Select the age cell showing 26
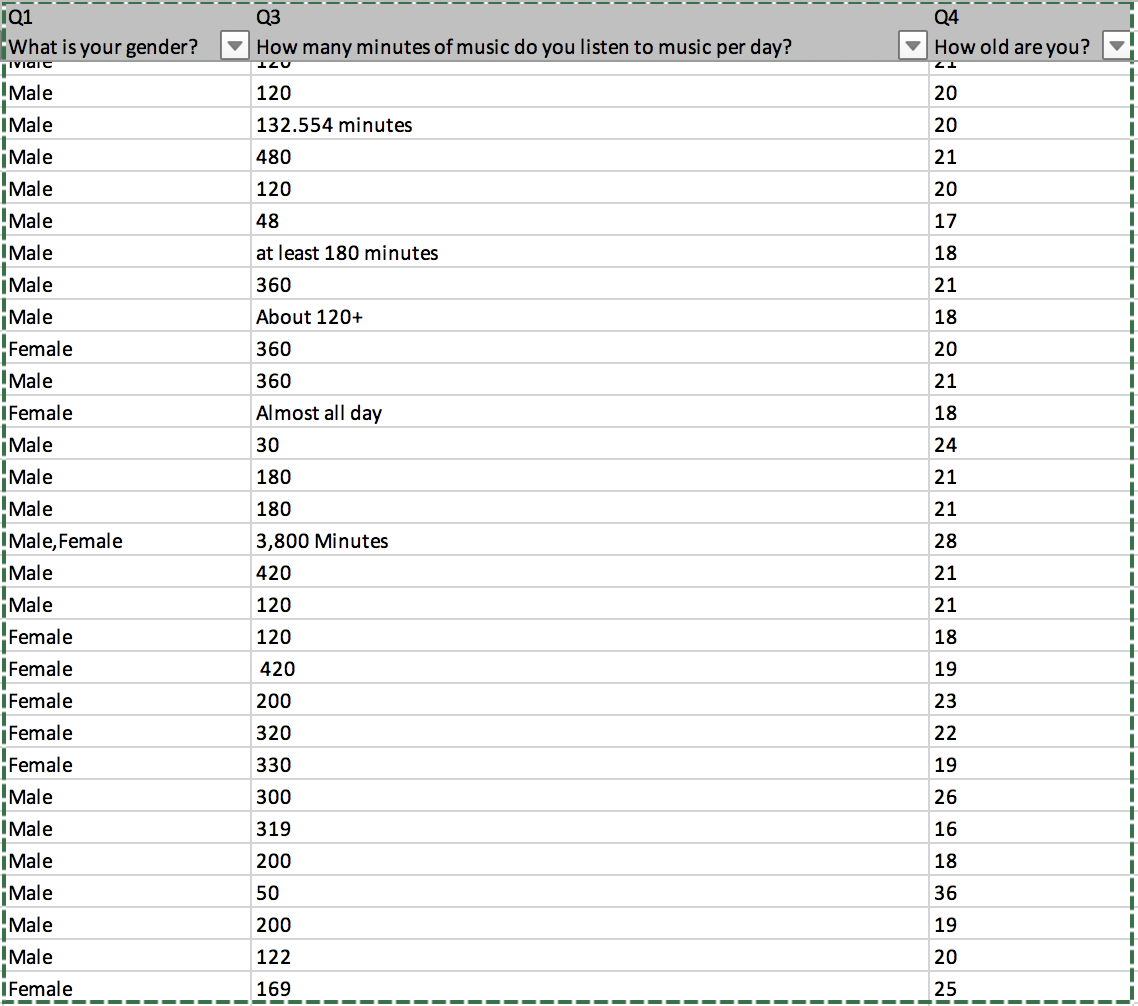 (x=1031, y=797)
